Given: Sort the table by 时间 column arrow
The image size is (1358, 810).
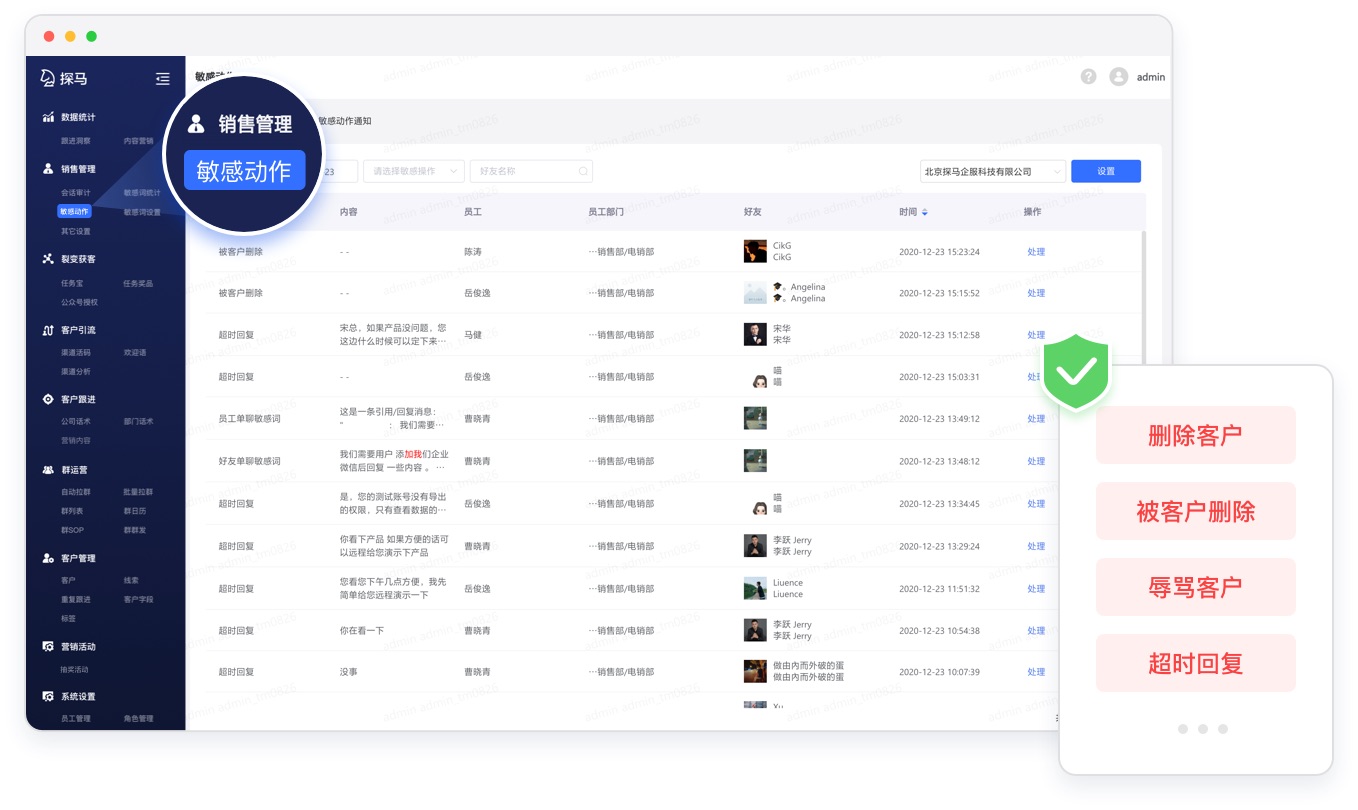Looking at the screenshot, I should (x=925, y=212).
